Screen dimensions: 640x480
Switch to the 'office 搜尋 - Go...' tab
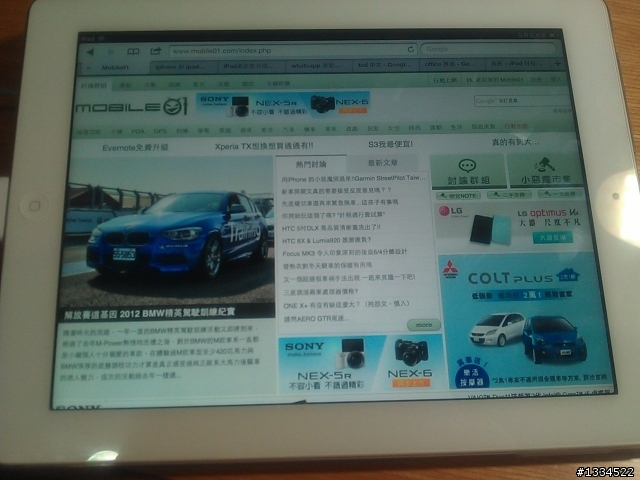point(450,64)
